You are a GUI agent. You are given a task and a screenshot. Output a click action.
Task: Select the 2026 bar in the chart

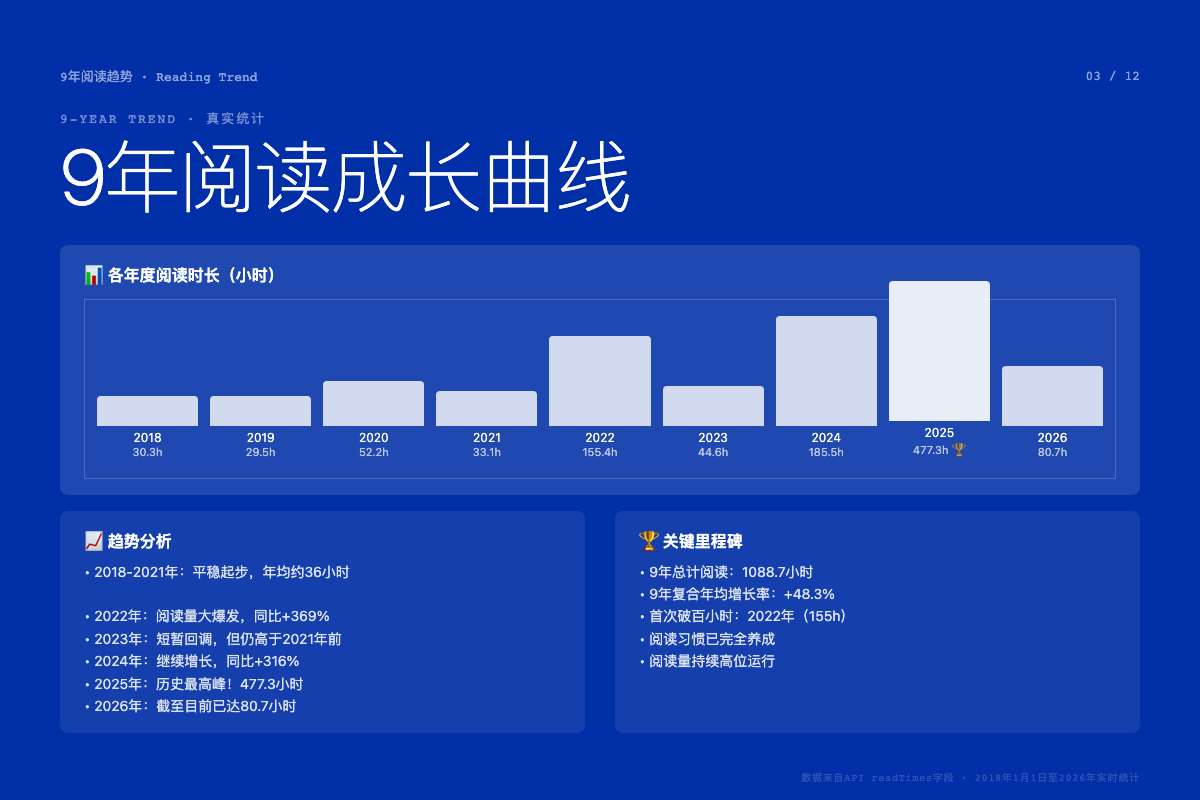[1052, 396]
